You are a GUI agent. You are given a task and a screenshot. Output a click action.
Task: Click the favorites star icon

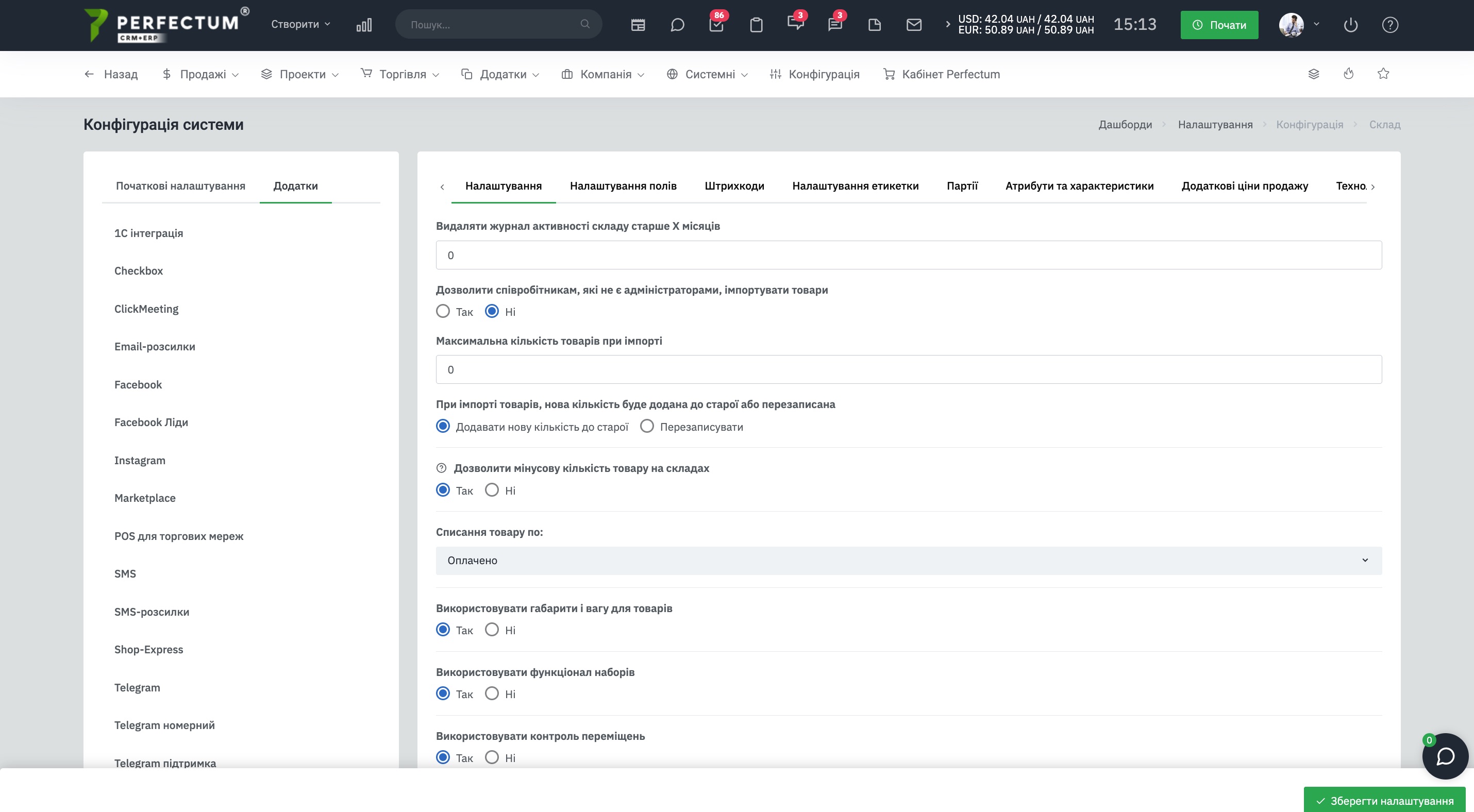[1383, 74]
